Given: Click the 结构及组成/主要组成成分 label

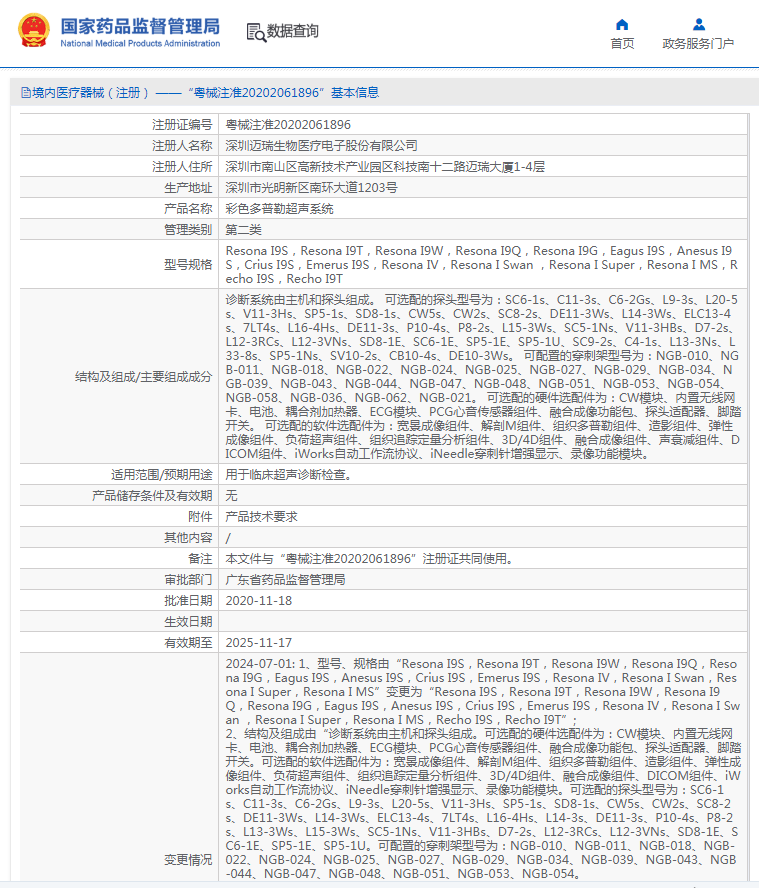Looking at the screenshot, I should click(x=143, y=377).
